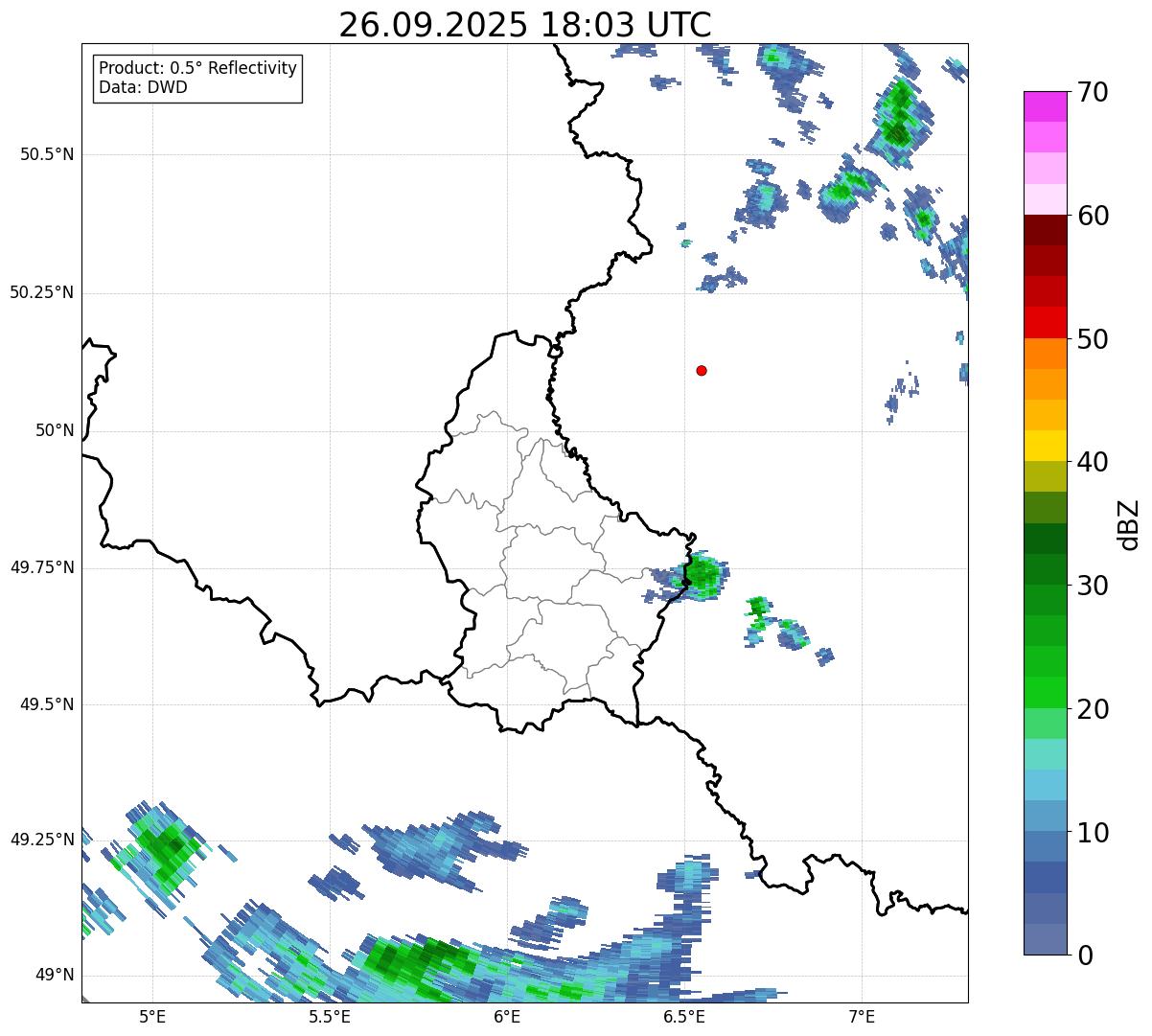Click the yellow 40 dBZ colorbar swatch
Image resolution: width=1152 pixels, height=1036 pixels.
point(1046,446)
